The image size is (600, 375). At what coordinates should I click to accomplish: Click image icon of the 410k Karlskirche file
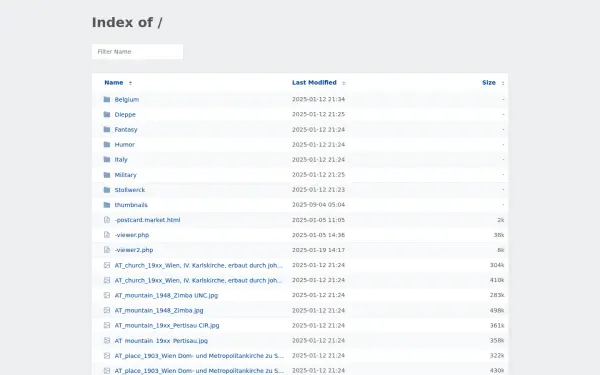tap(107, 280)
